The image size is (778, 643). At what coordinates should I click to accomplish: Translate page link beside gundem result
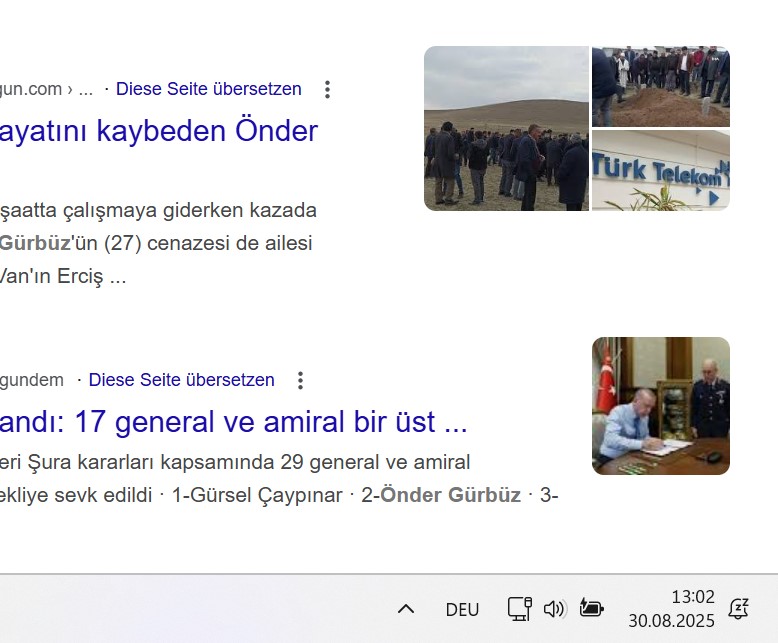click(181, 380)
